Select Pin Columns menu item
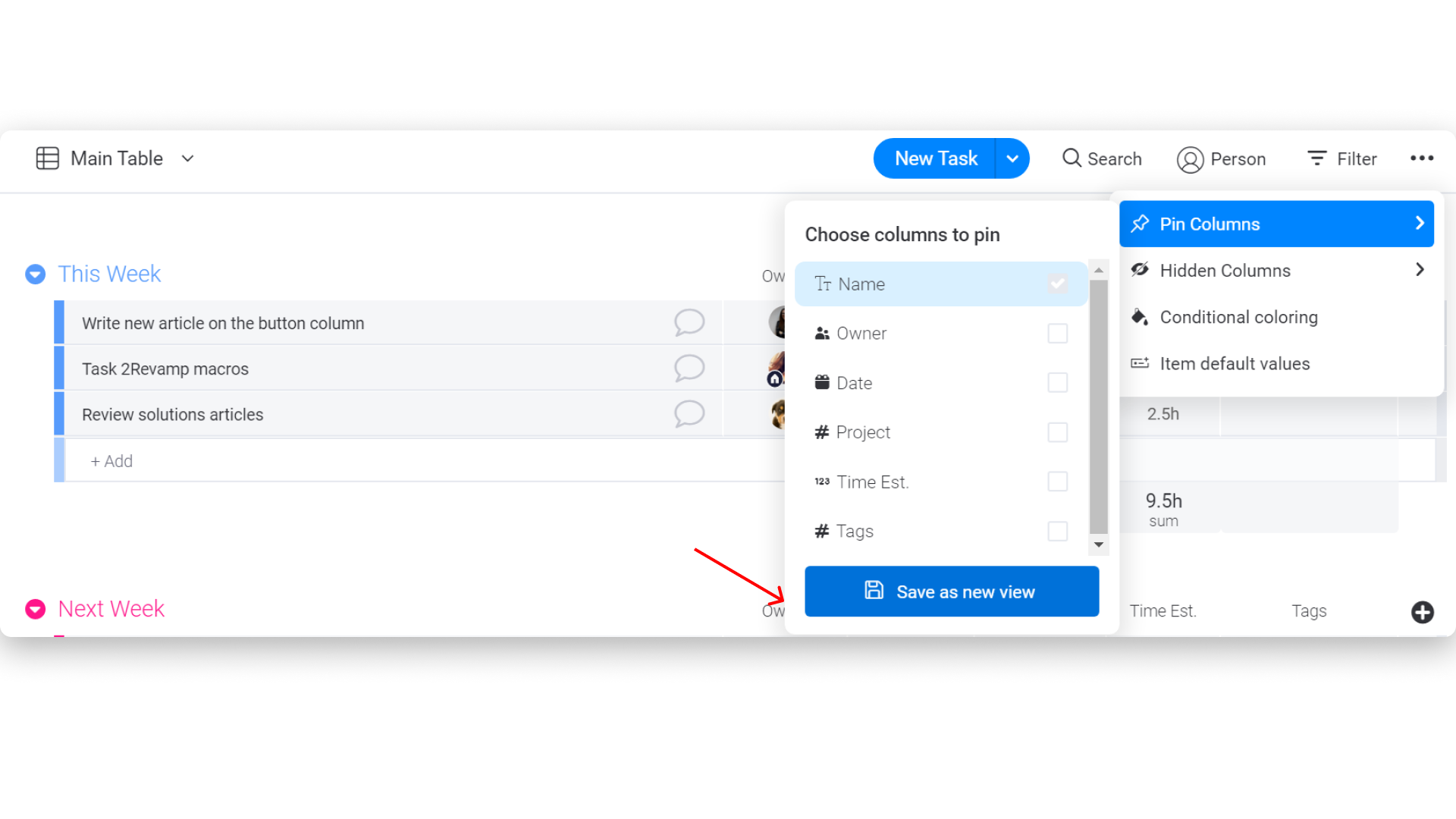Image resolution: width=1456 pixels, height=819 pixels. (1276, 224)
